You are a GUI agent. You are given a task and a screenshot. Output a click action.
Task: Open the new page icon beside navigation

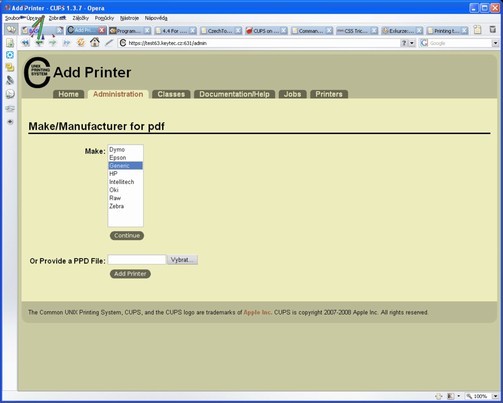coord(10,43)
